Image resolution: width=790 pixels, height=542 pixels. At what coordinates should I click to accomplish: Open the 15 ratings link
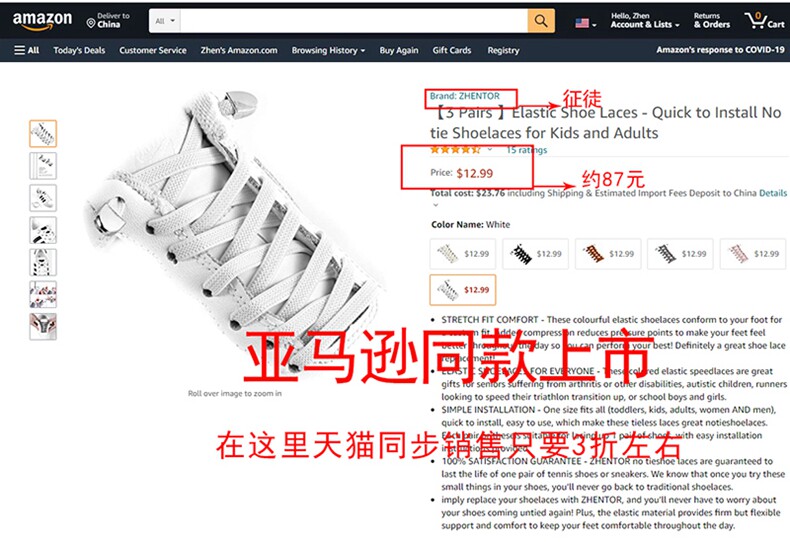tap(526, 150)
